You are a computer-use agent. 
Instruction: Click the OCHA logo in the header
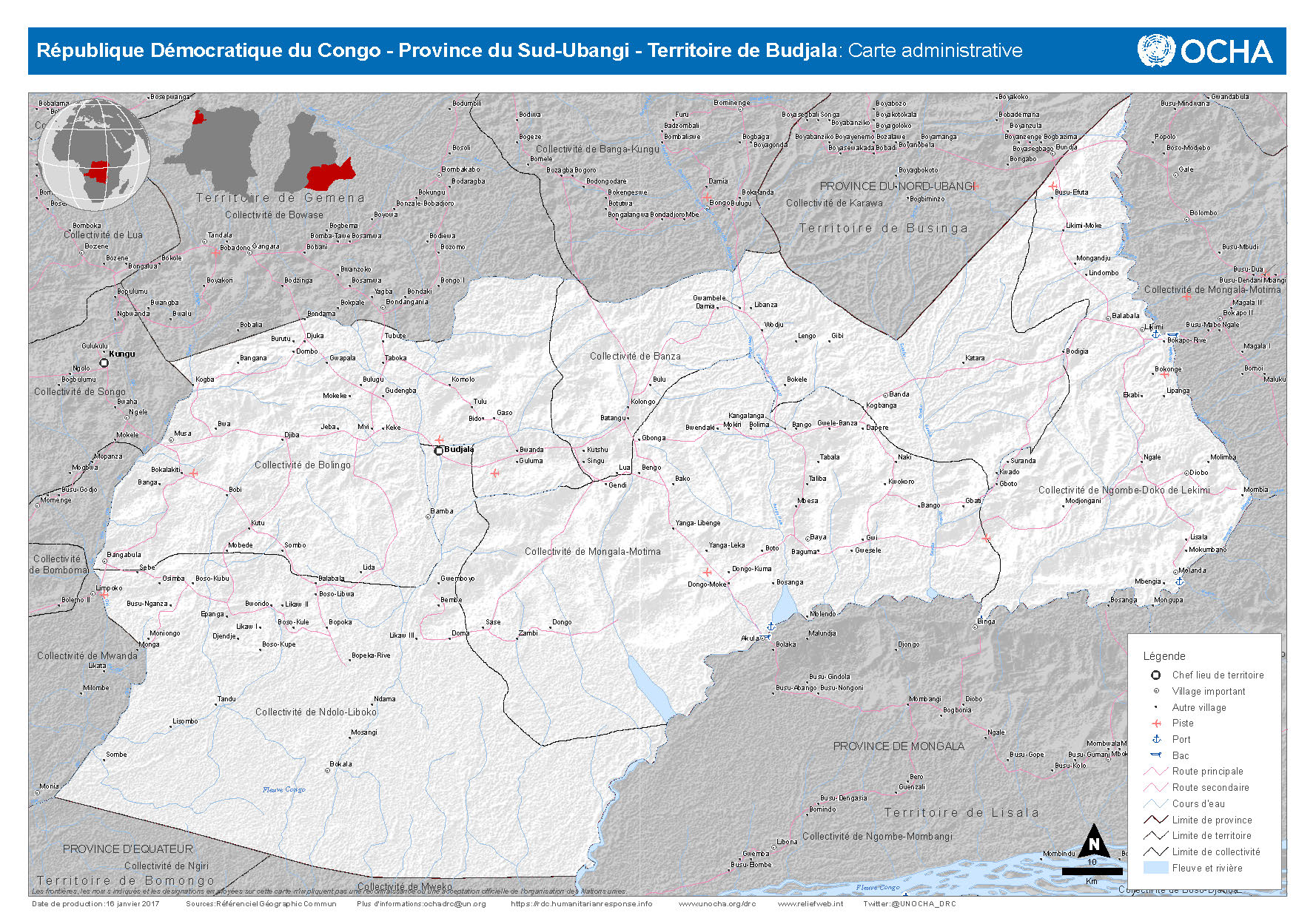(1204, 51)
